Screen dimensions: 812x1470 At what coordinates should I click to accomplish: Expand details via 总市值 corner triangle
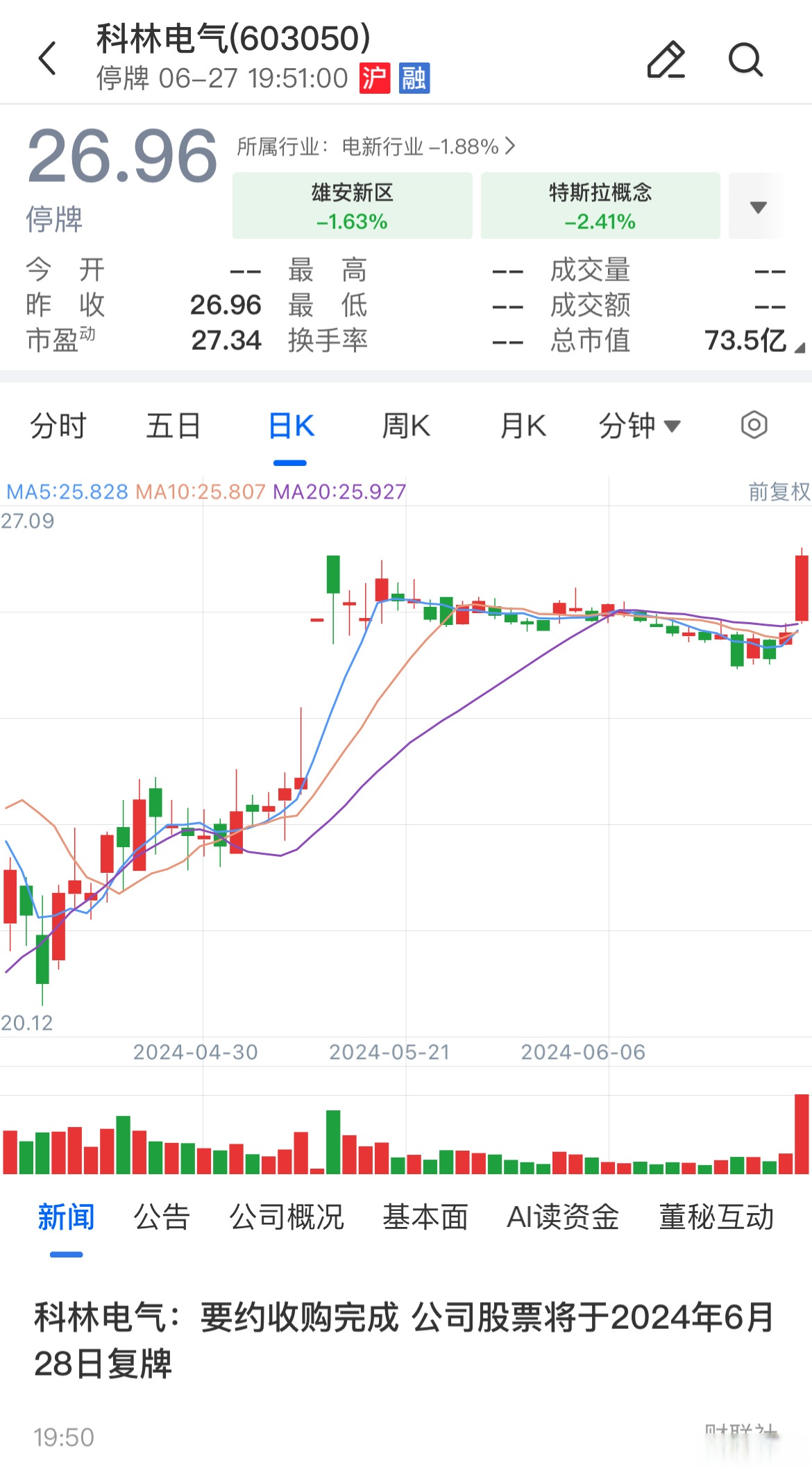click(800, 348)
